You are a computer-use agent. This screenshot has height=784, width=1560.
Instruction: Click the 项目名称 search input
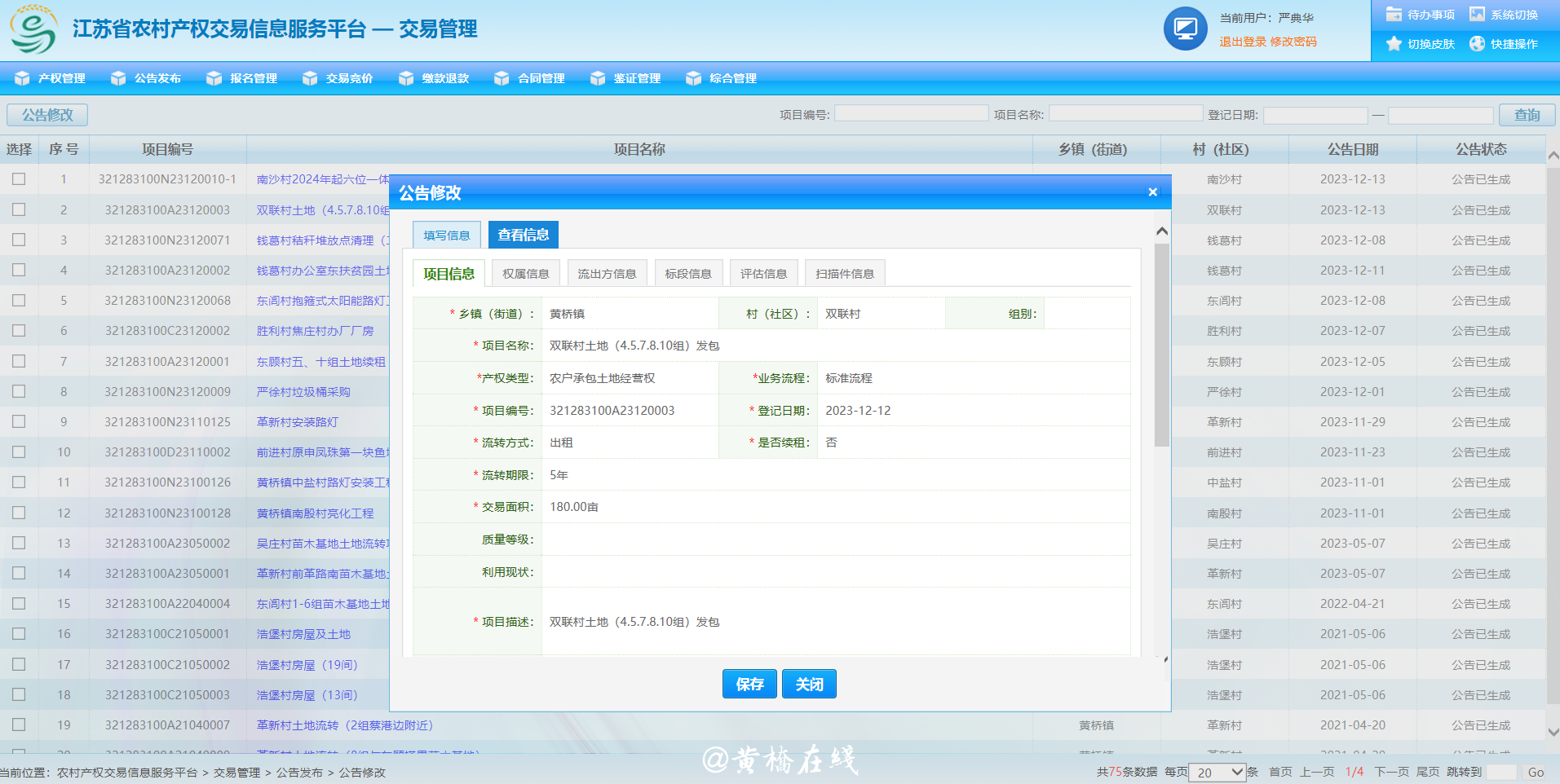point(1125,113)
